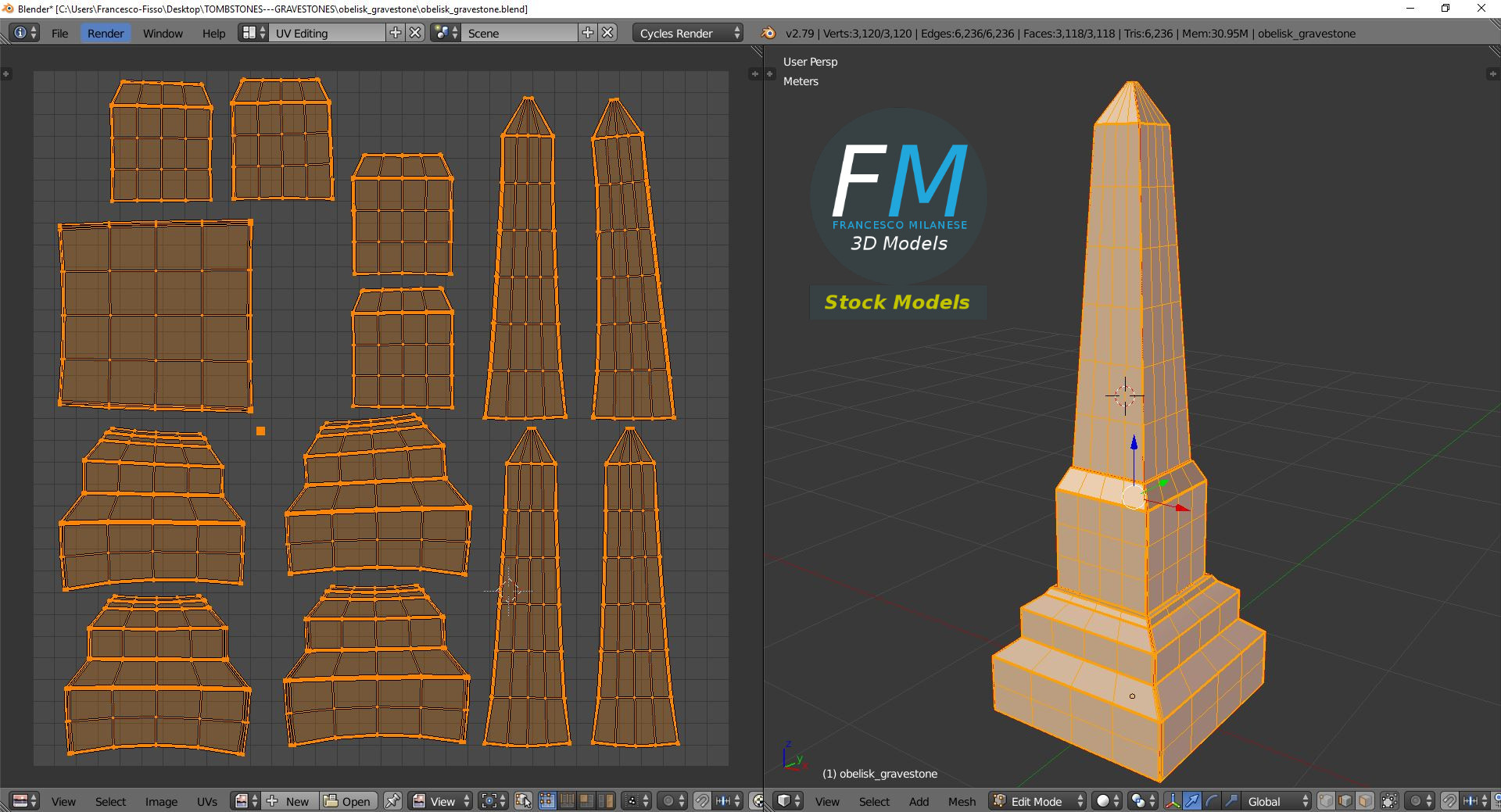
Task: Open the UVs menu
Action: (x=207, y=801)
